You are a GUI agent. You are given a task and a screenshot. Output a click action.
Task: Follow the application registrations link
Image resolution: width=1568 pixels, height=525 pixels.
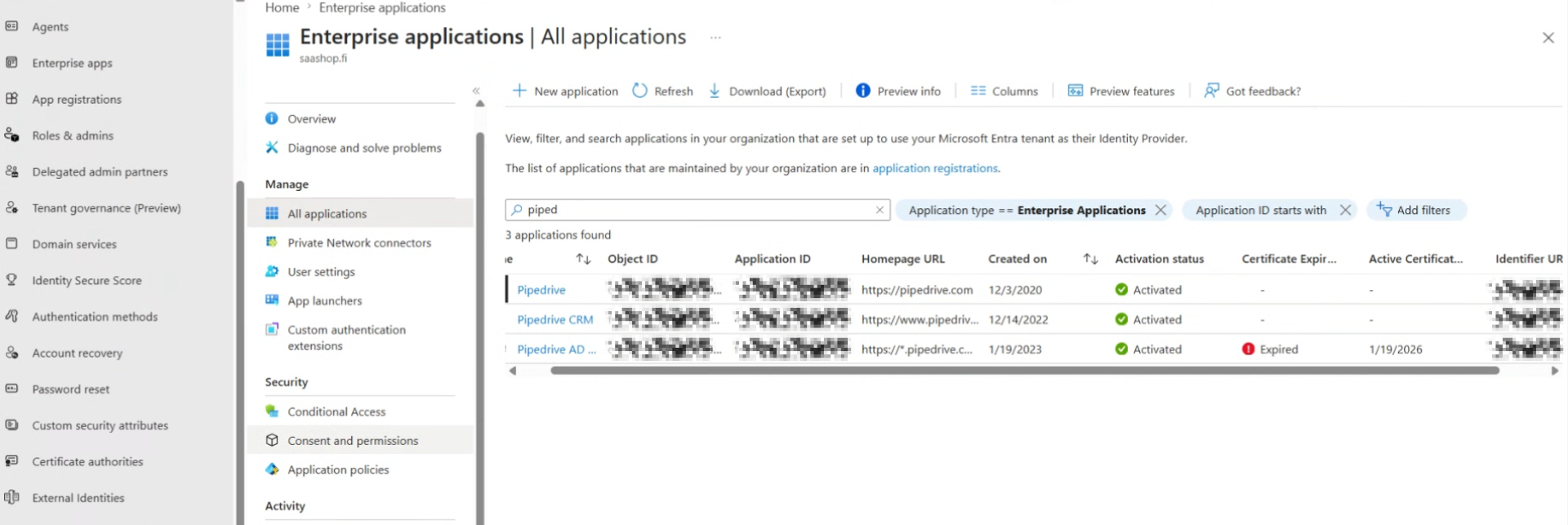[935, 168]
